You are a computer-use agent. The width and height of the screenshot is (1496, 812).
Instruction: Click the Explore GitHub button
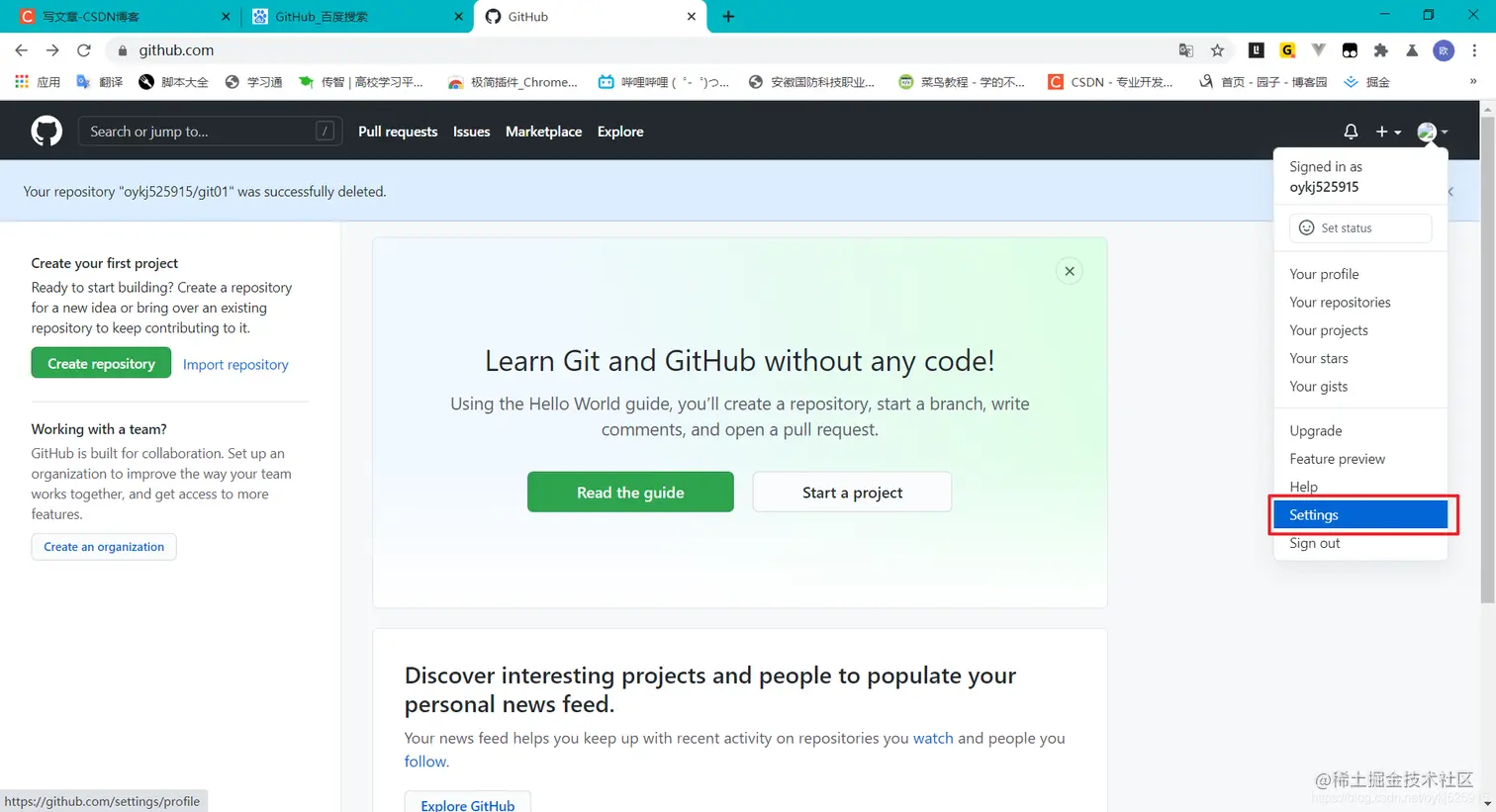point(467,804)
